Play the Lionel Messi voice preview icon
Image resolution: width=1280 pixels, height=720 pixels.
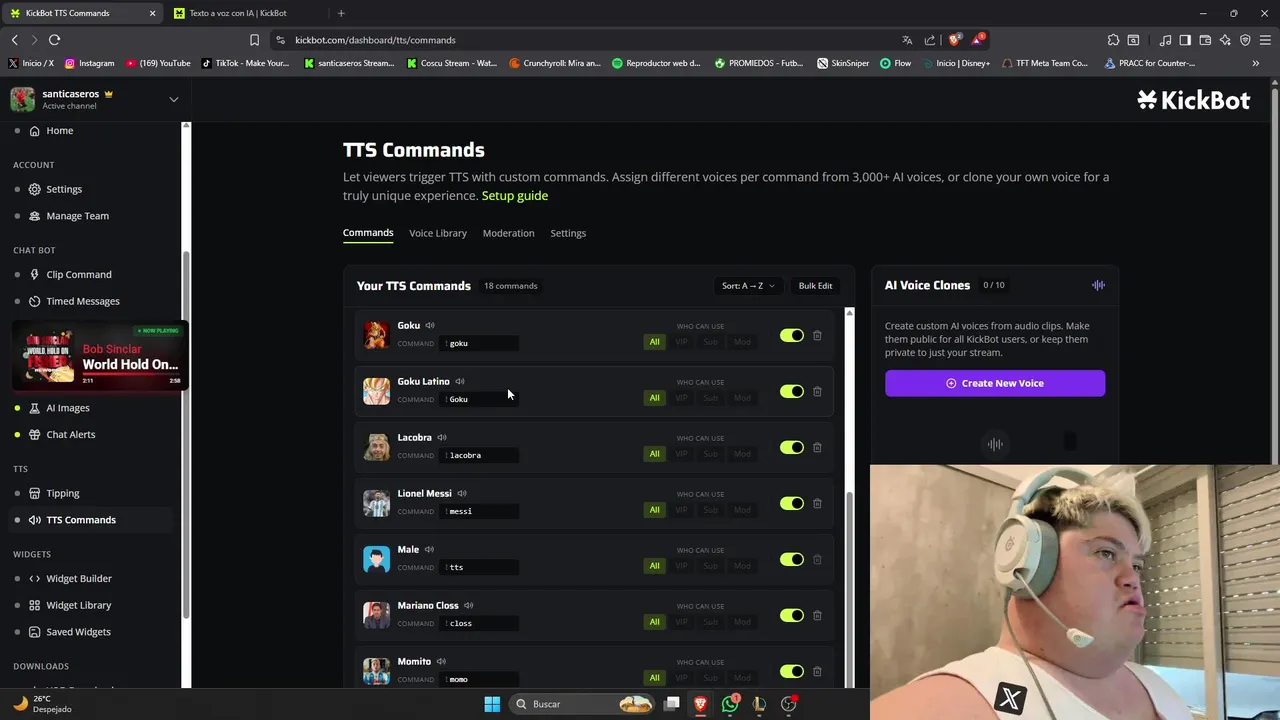(462, 493)
